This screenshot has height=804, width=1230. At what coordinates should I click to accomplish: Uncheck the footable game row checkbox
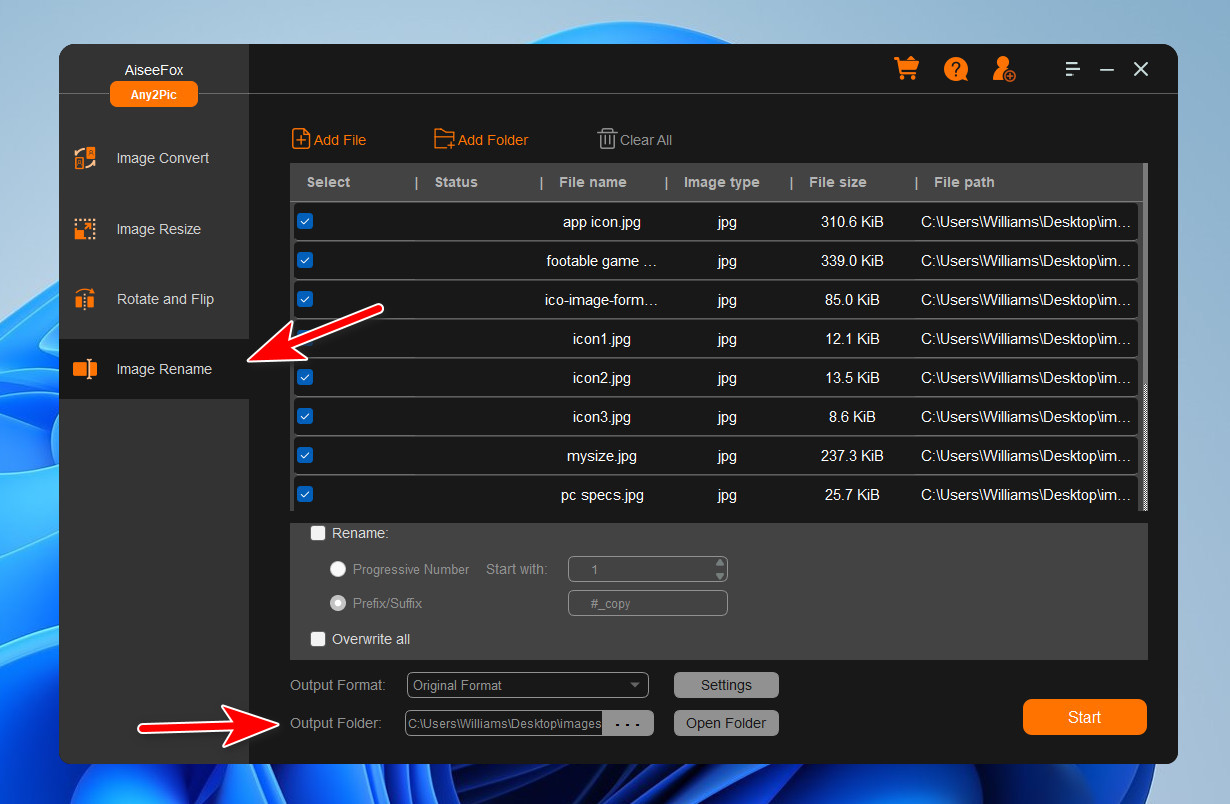tap(305, 260)
